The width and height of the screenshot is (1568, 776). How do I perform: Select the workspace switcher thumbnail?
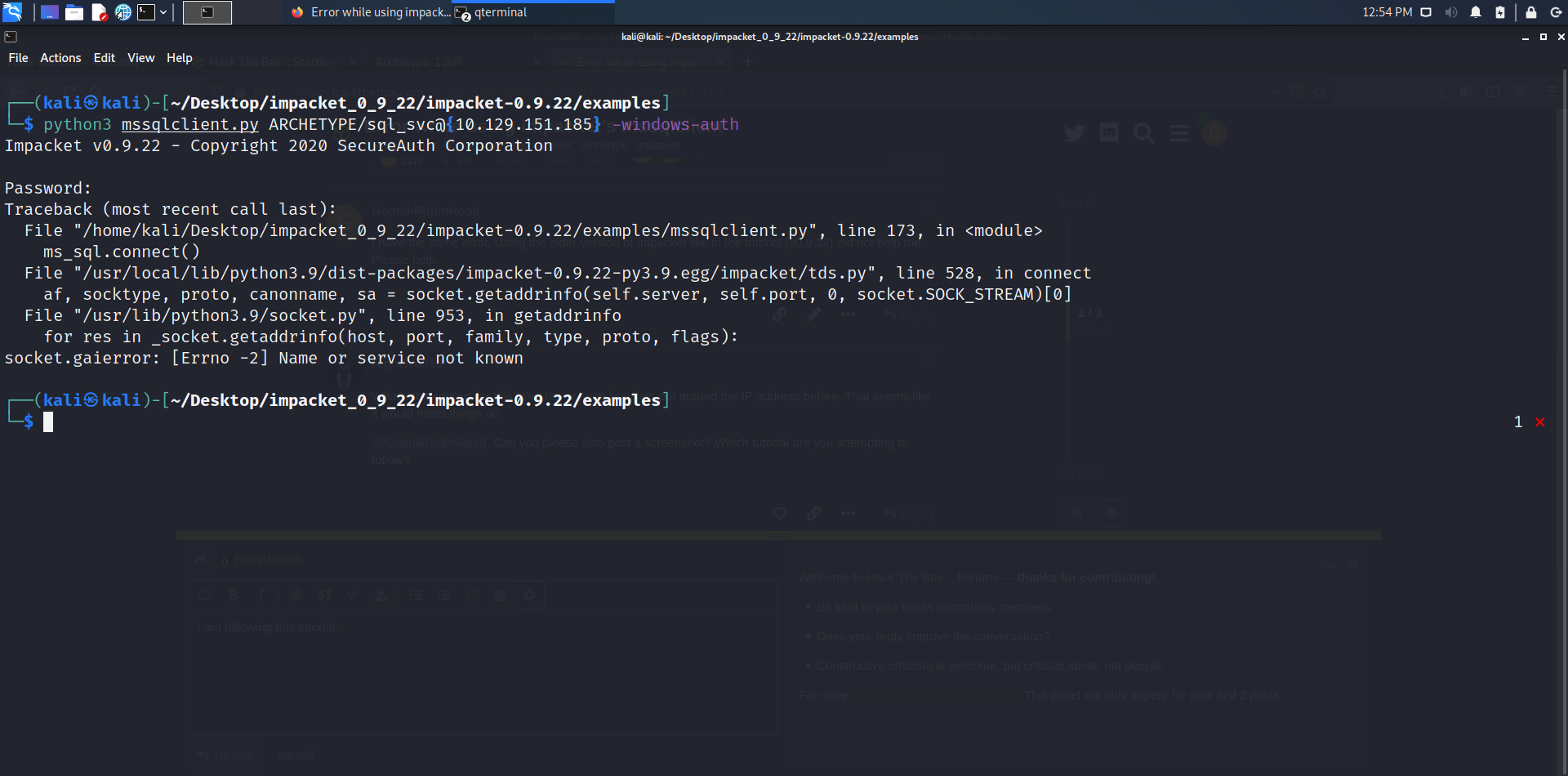coord(207,12)
